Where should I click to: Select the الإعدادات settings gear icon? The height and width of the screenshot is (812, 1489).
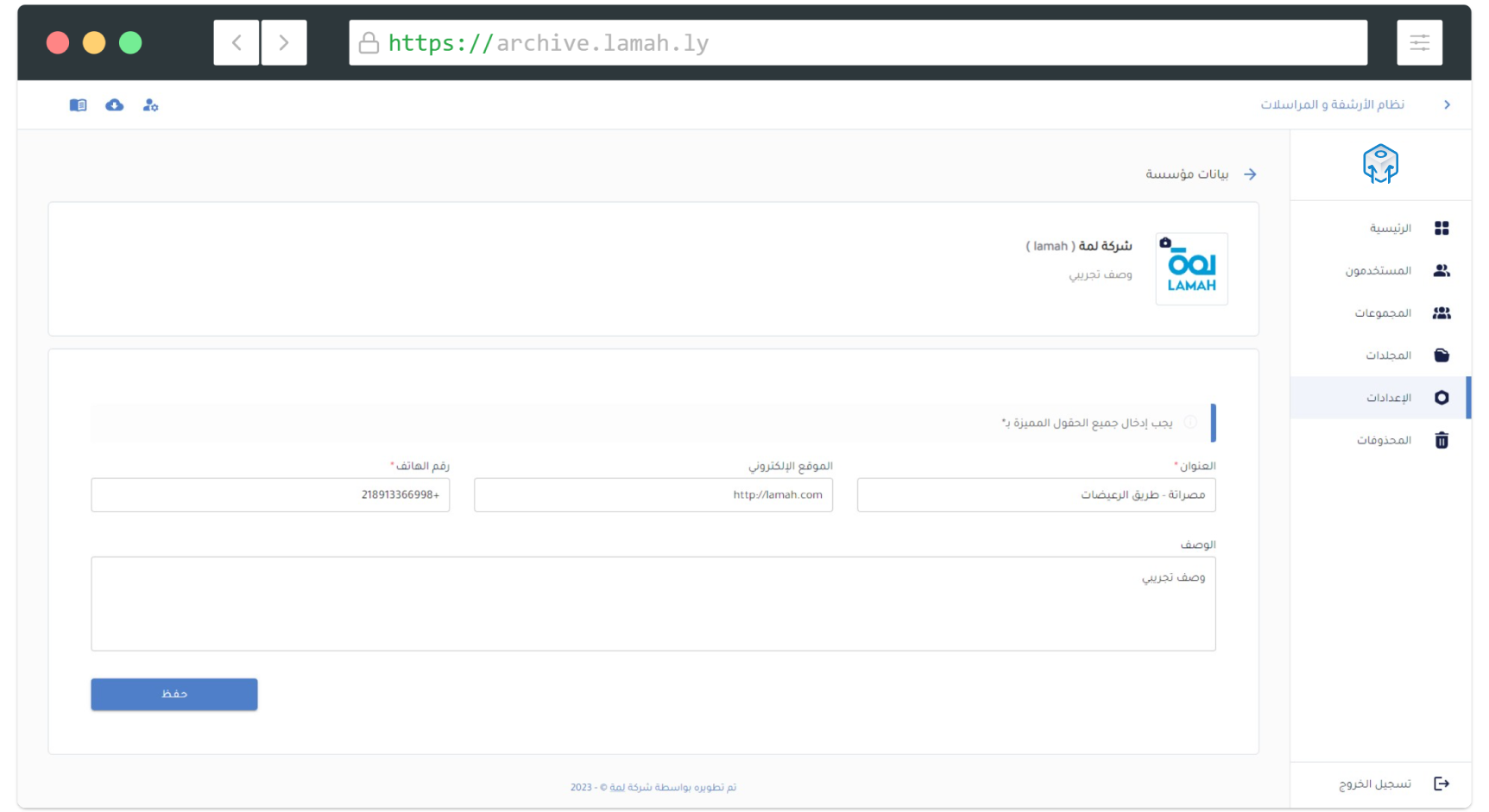point(1442,398)
